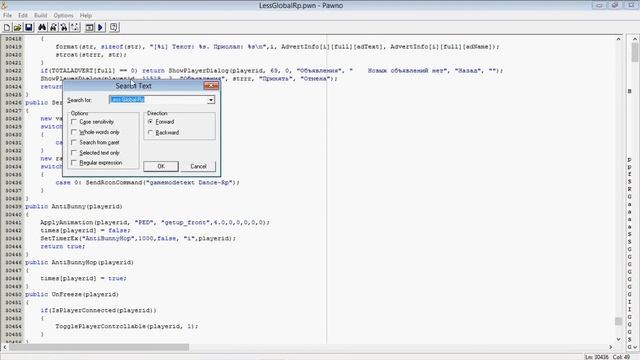This screenshot has width=640, height=360.
Task: Enable the Case sensitivity checkbox
Action: pos(74,122)
